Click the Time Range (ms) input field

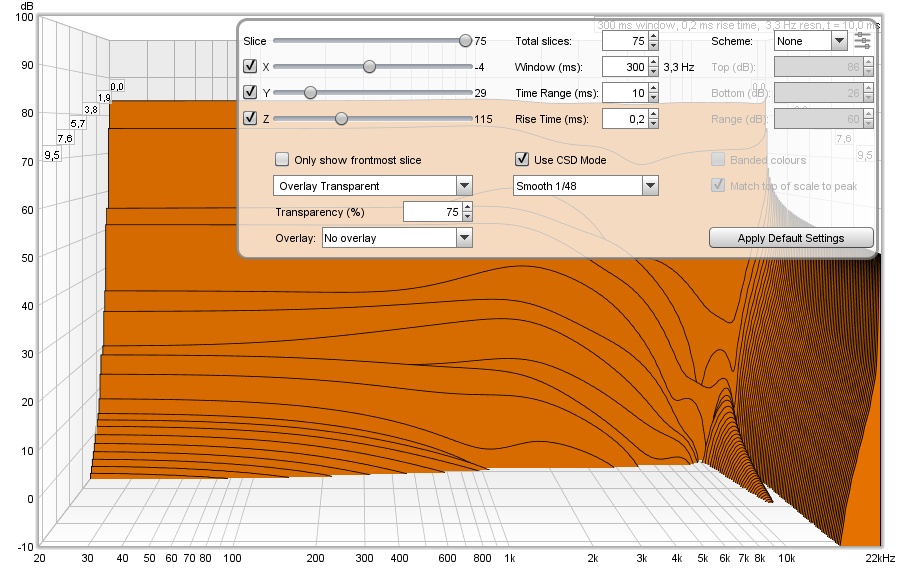point(624,93)
